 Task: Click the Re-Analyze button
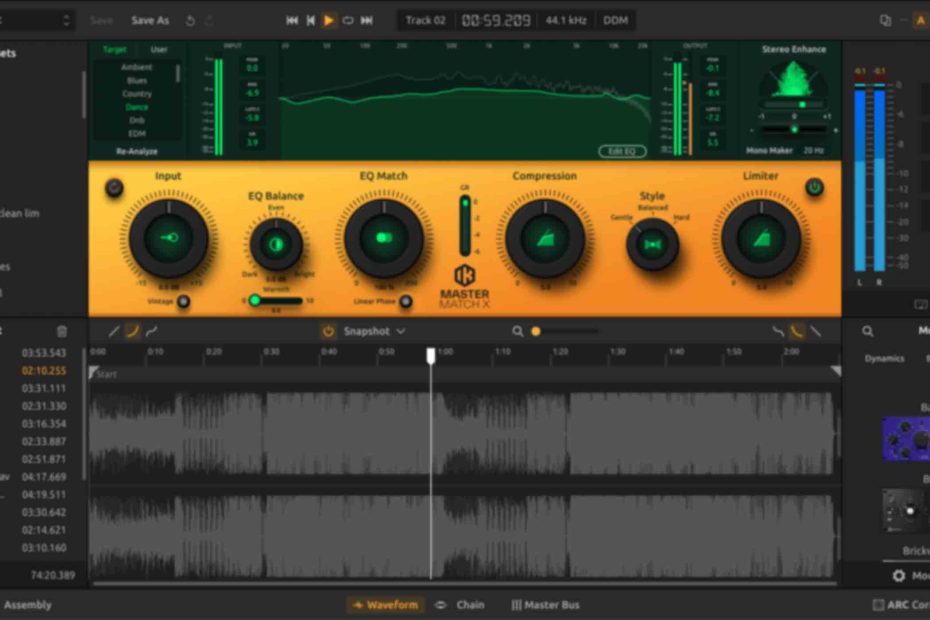[x=137, y=151]
